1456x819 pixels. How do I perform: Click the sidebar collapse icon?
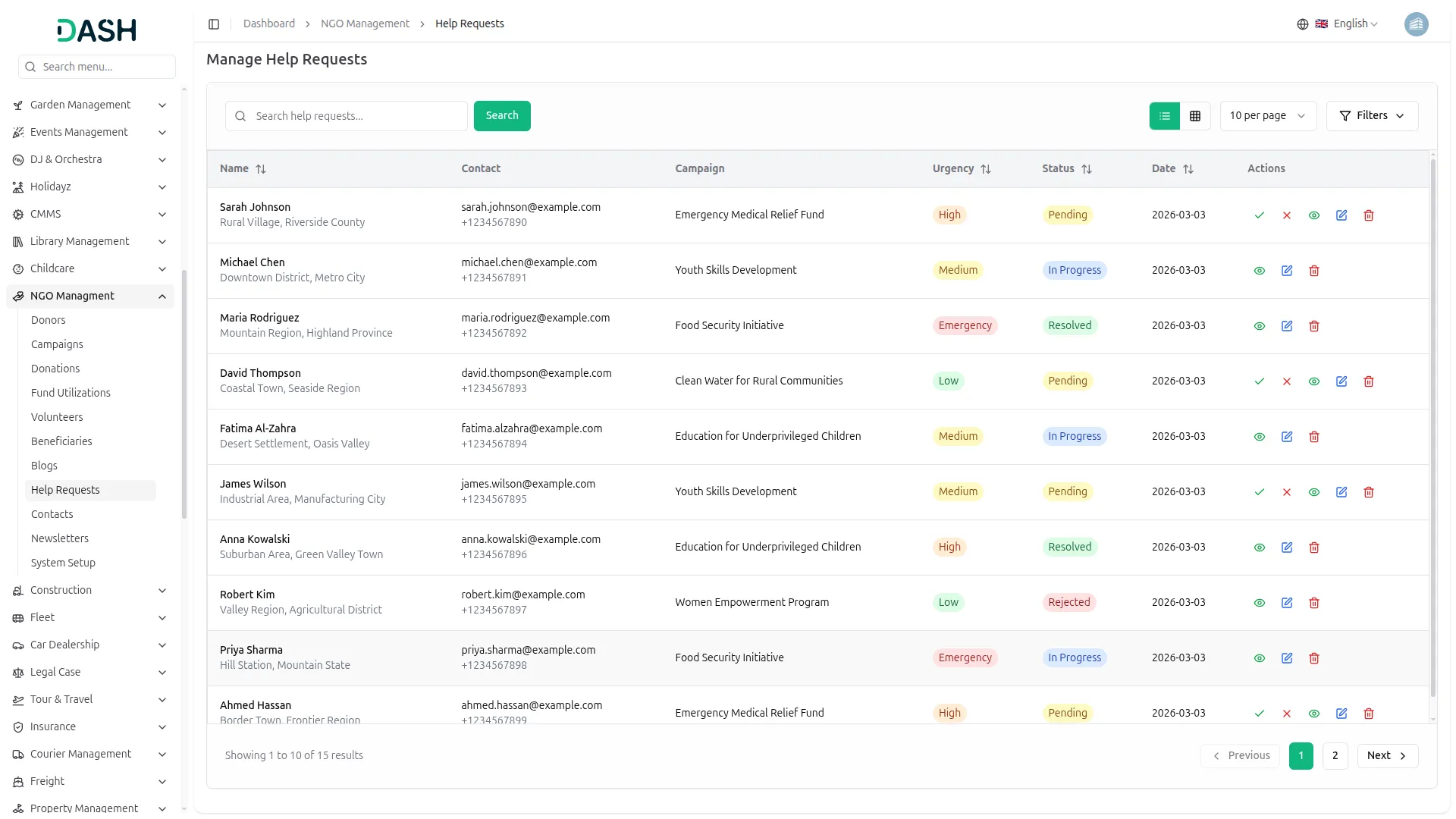tap(214, 24)
